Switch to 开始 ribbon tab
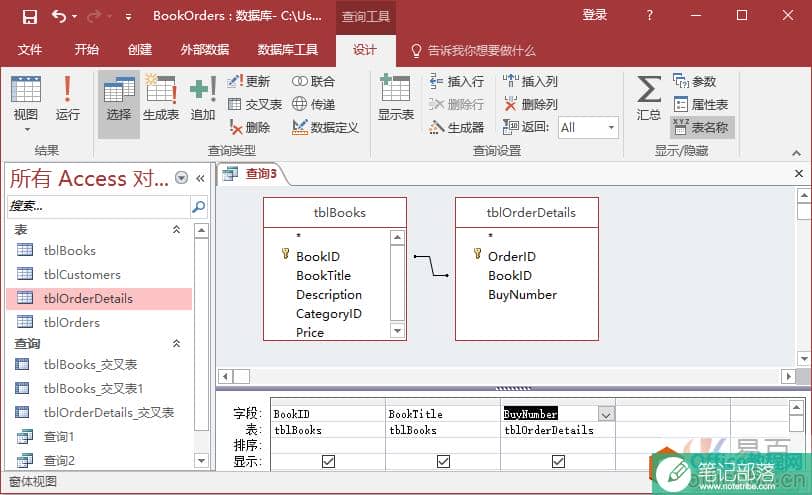Screen dimensions: 812x495 click(x=86, y=50)
